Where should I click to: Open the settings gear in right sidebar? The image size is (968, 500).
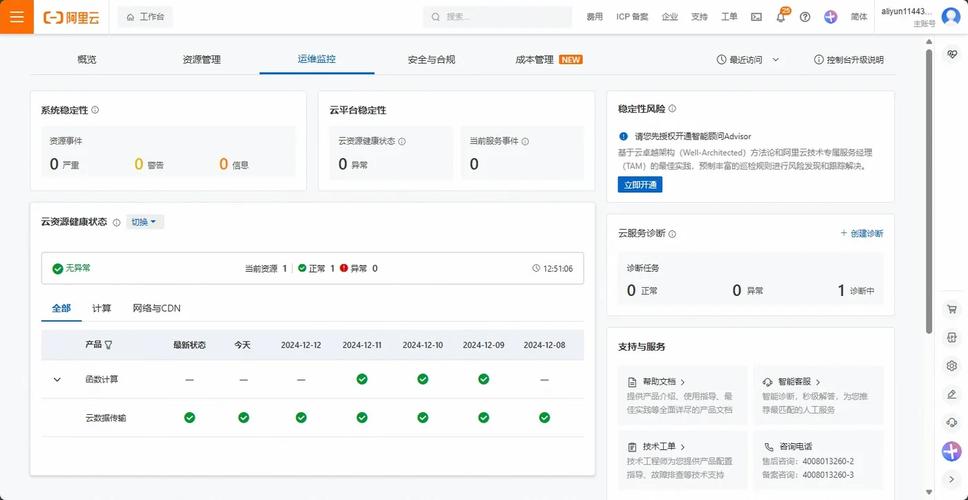point(951,366)
